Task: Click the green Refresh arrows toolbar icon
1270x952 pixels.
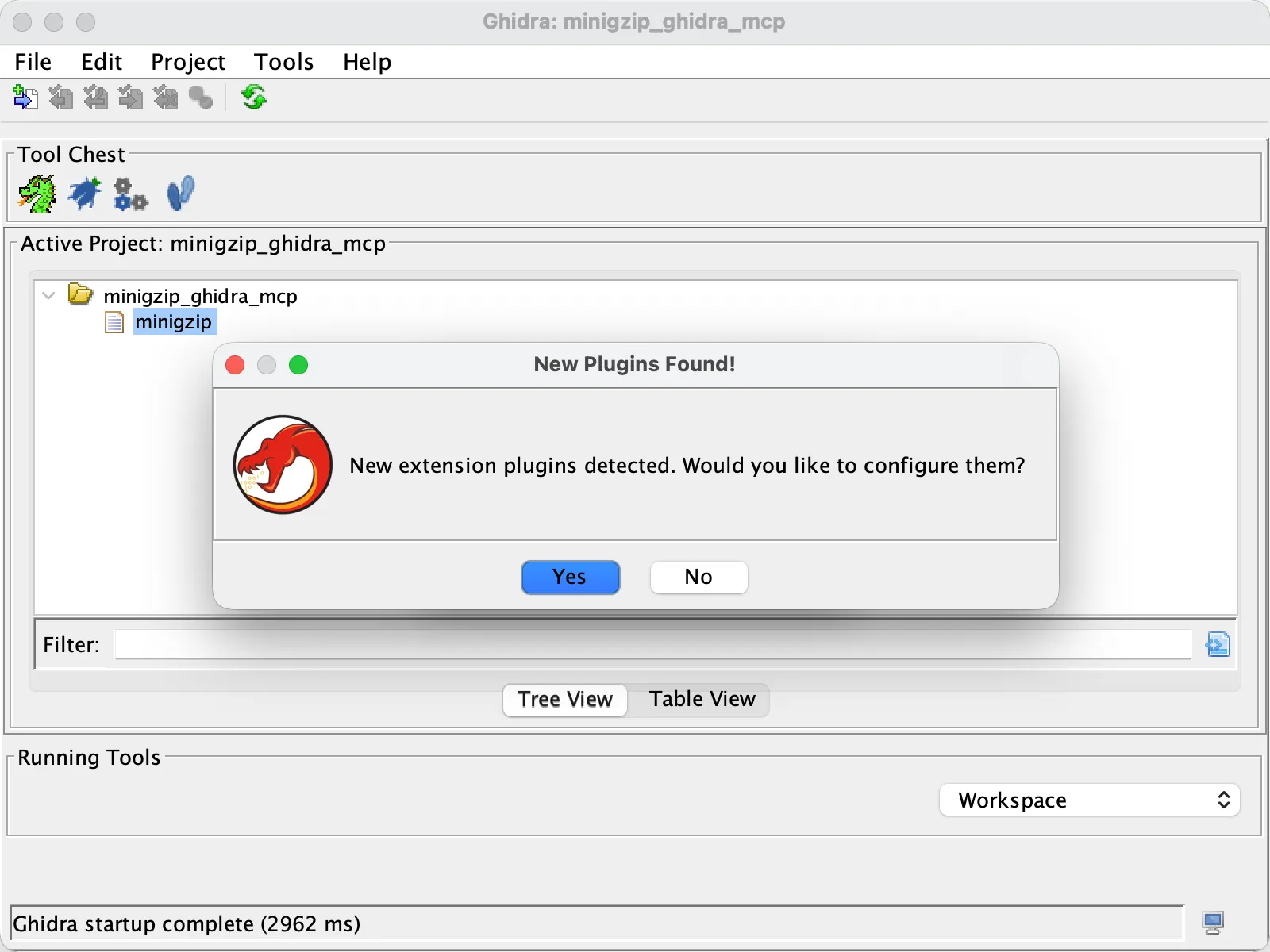Action: [254, 98]
